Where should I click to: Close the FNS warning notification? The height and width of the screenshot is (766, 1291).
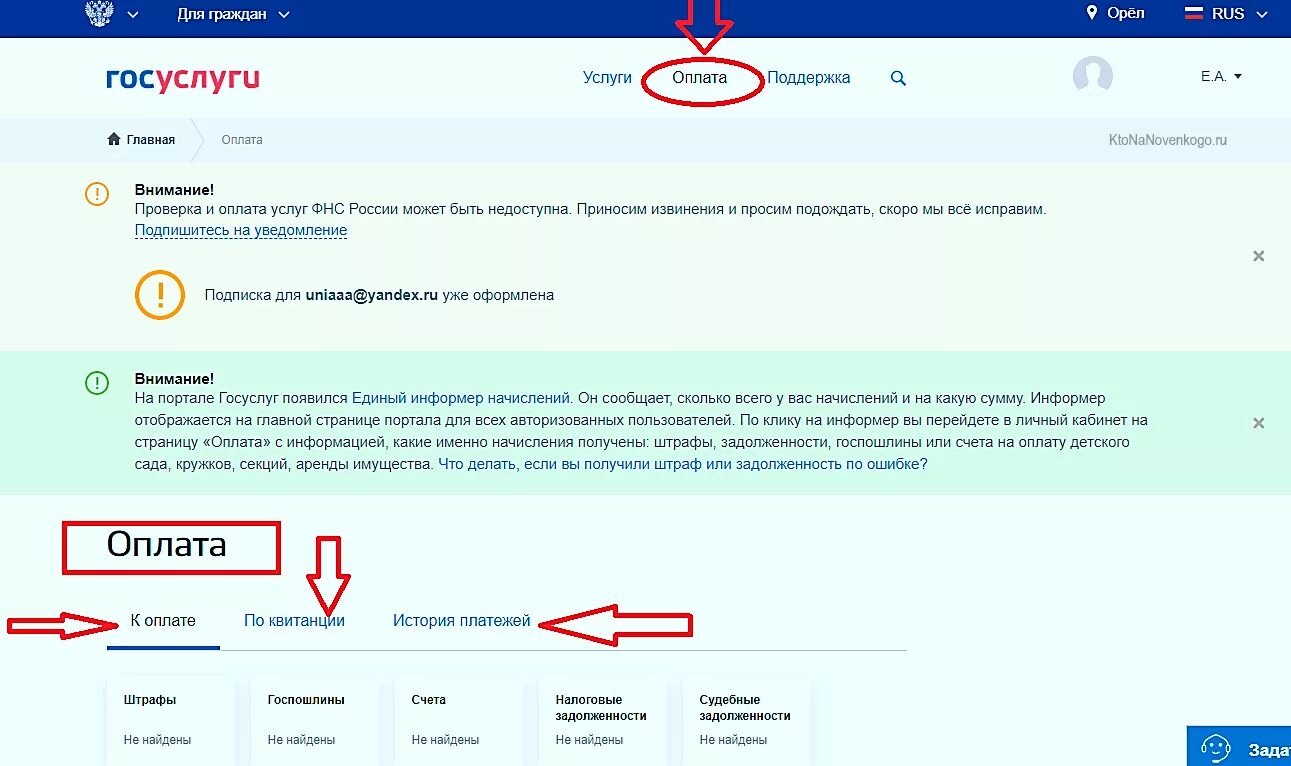click(x=1259, y=256)
